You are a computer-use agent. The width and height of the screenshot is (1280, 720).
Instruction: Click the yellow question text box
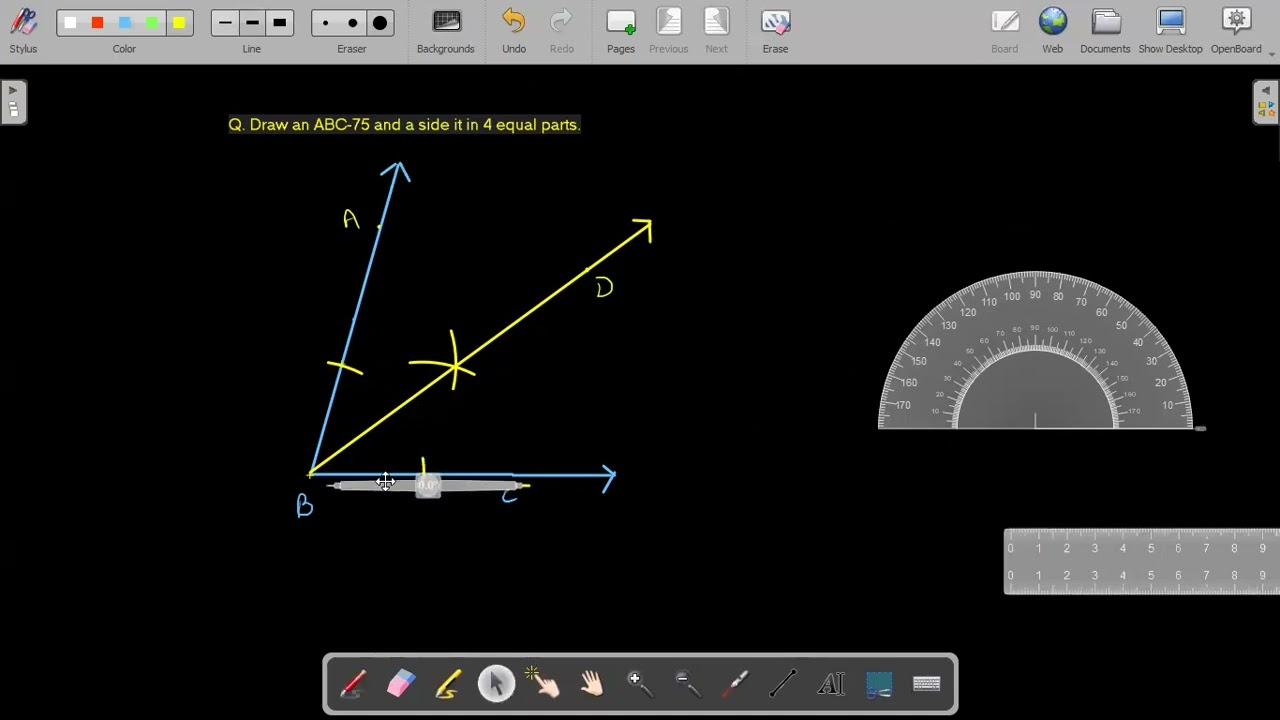click(x=404, y=125)
